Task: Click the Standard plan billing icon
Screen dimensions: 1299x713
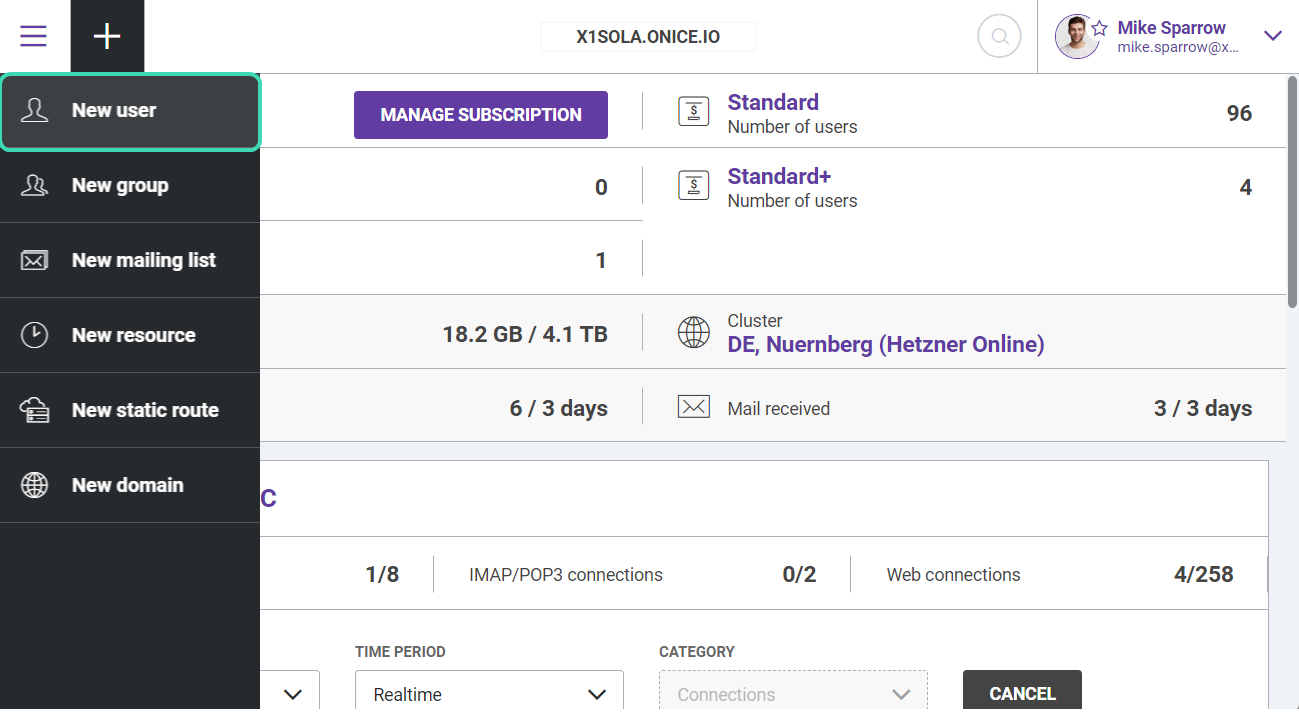Action: coord(693,111)
